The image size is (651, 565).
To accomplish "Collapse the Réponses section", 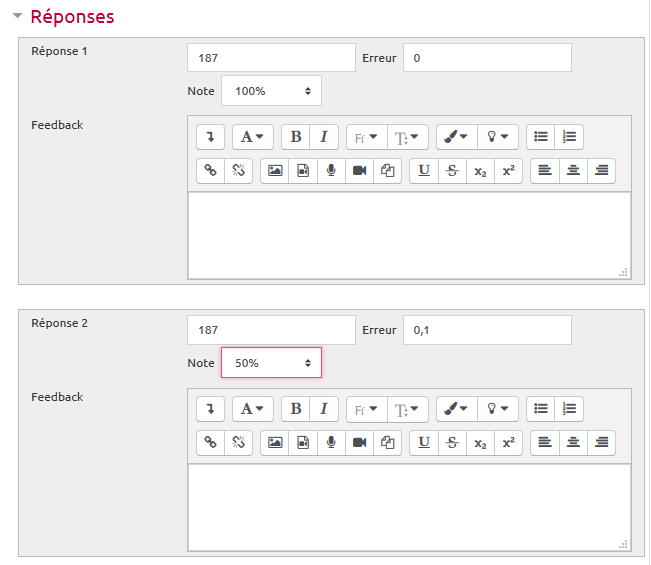I will pyautogui.click(x=17, y=17).
